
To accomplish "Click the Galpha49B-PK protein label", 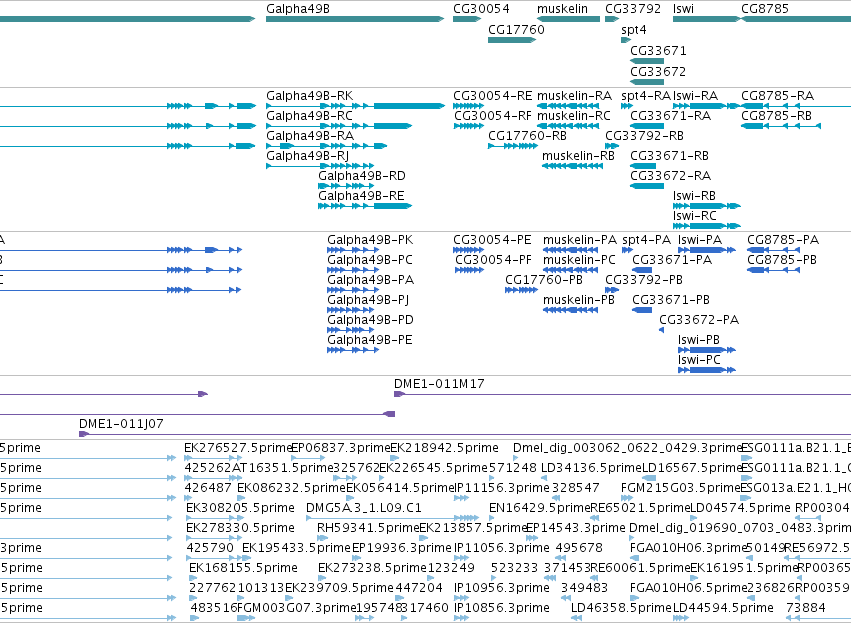I will click(x=370, y=240).
